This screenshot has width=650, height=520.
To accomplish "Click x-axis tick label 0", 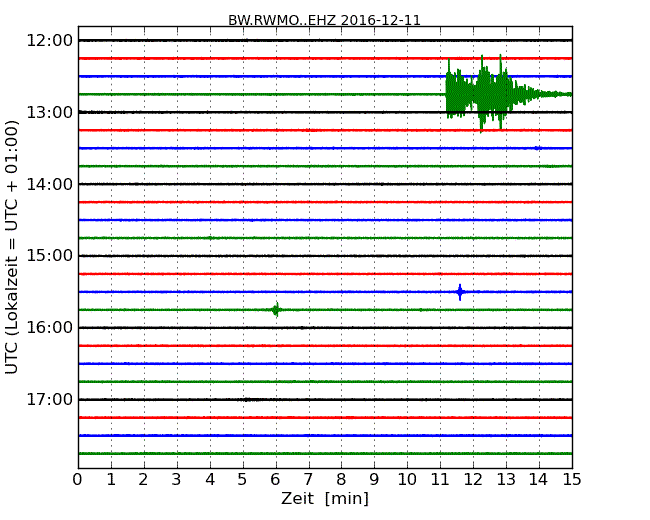I will (78, 480).
